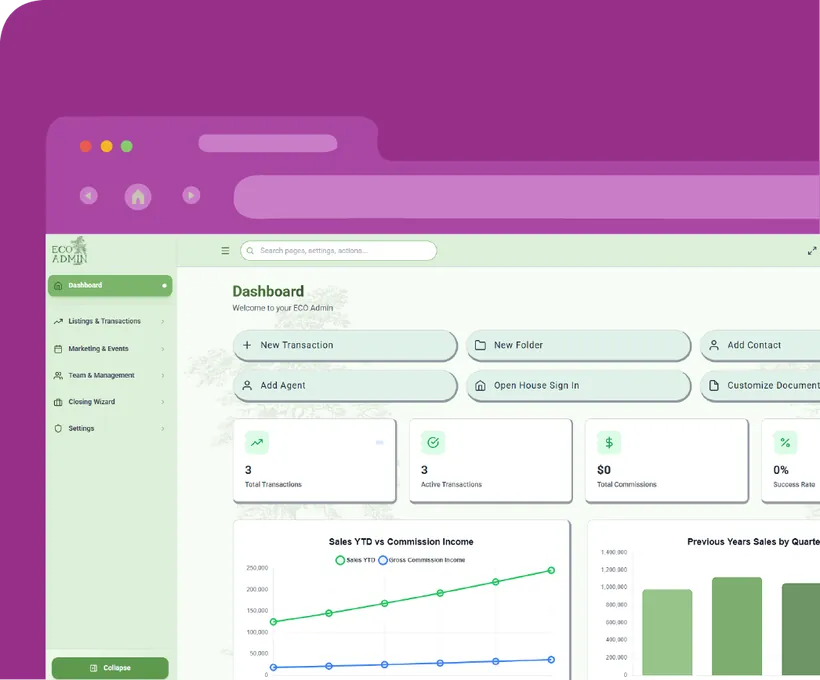Viewport: 820px width, 680px height.
Task: Click the Total Commissions dollar icon
Action: tap(609, 443)
